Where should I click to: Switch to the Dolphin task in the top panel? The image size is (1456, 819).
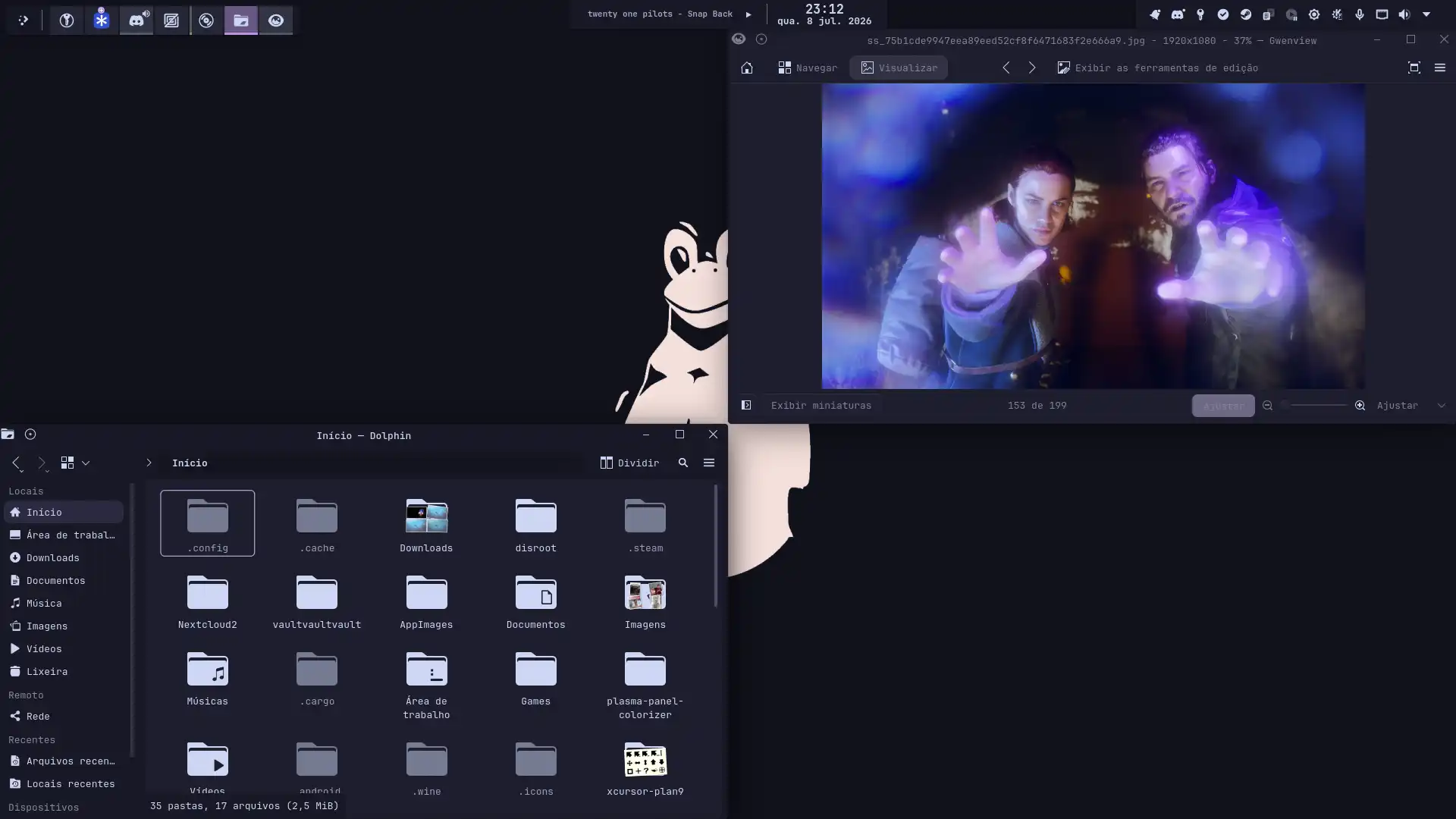click(241, 20)
